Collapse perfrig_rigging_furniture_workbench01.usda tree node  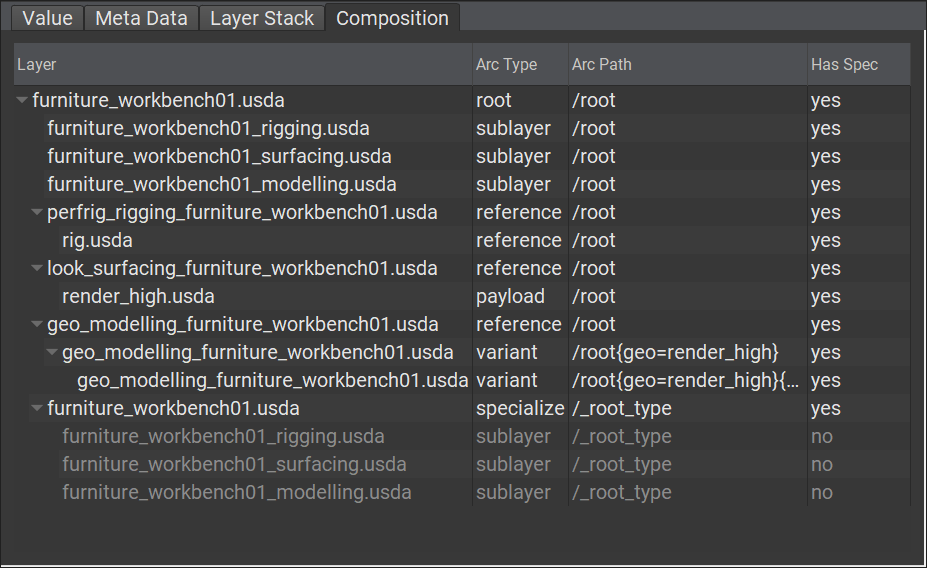(37, 212)
